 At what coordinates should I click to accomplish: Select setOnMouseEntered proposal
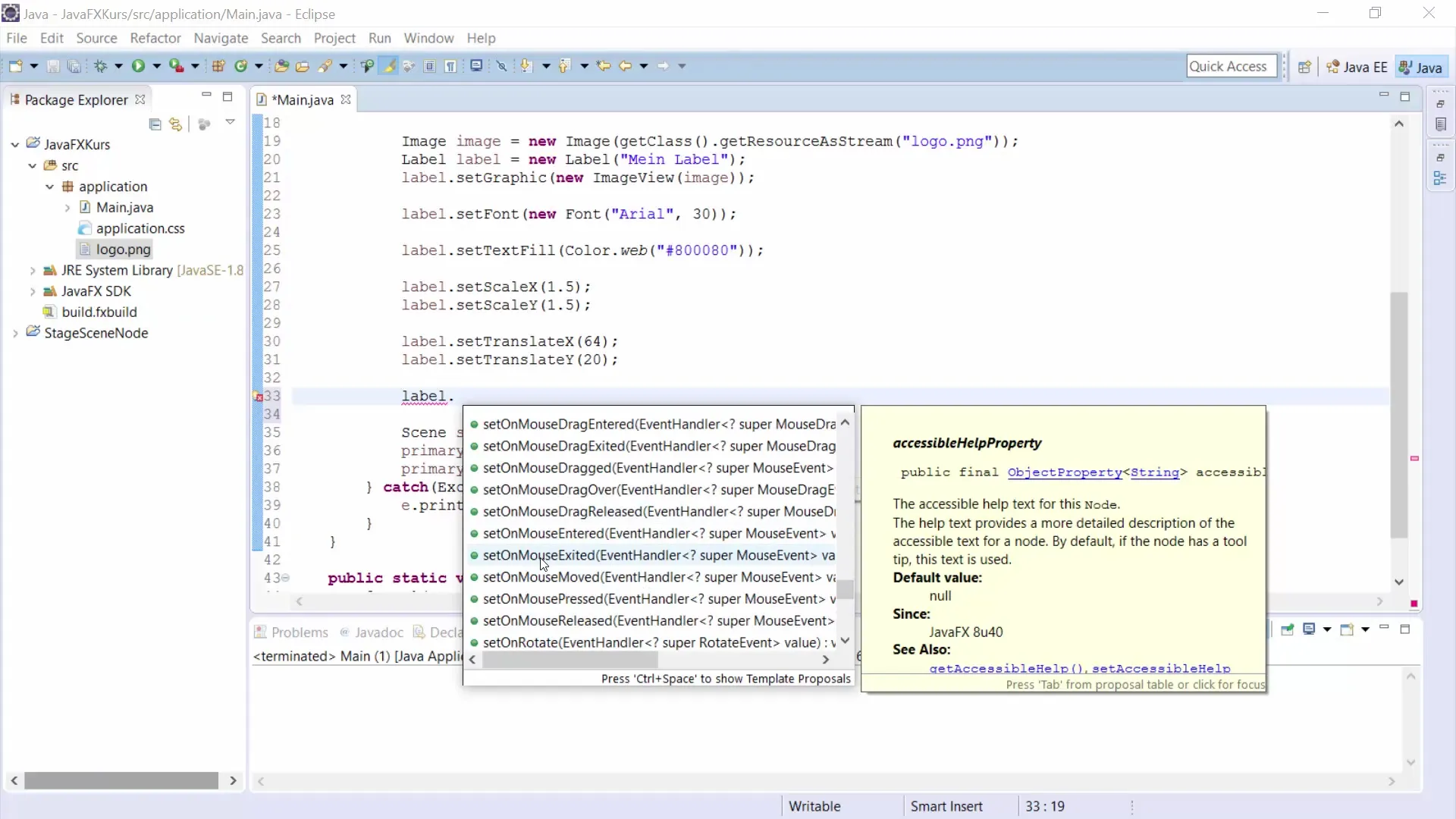(x=652, y=533)
